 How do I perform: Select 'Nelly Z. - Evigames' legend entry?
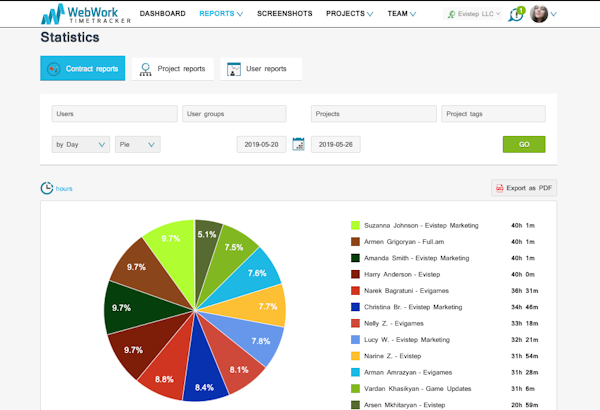click(x=394, y=323)
